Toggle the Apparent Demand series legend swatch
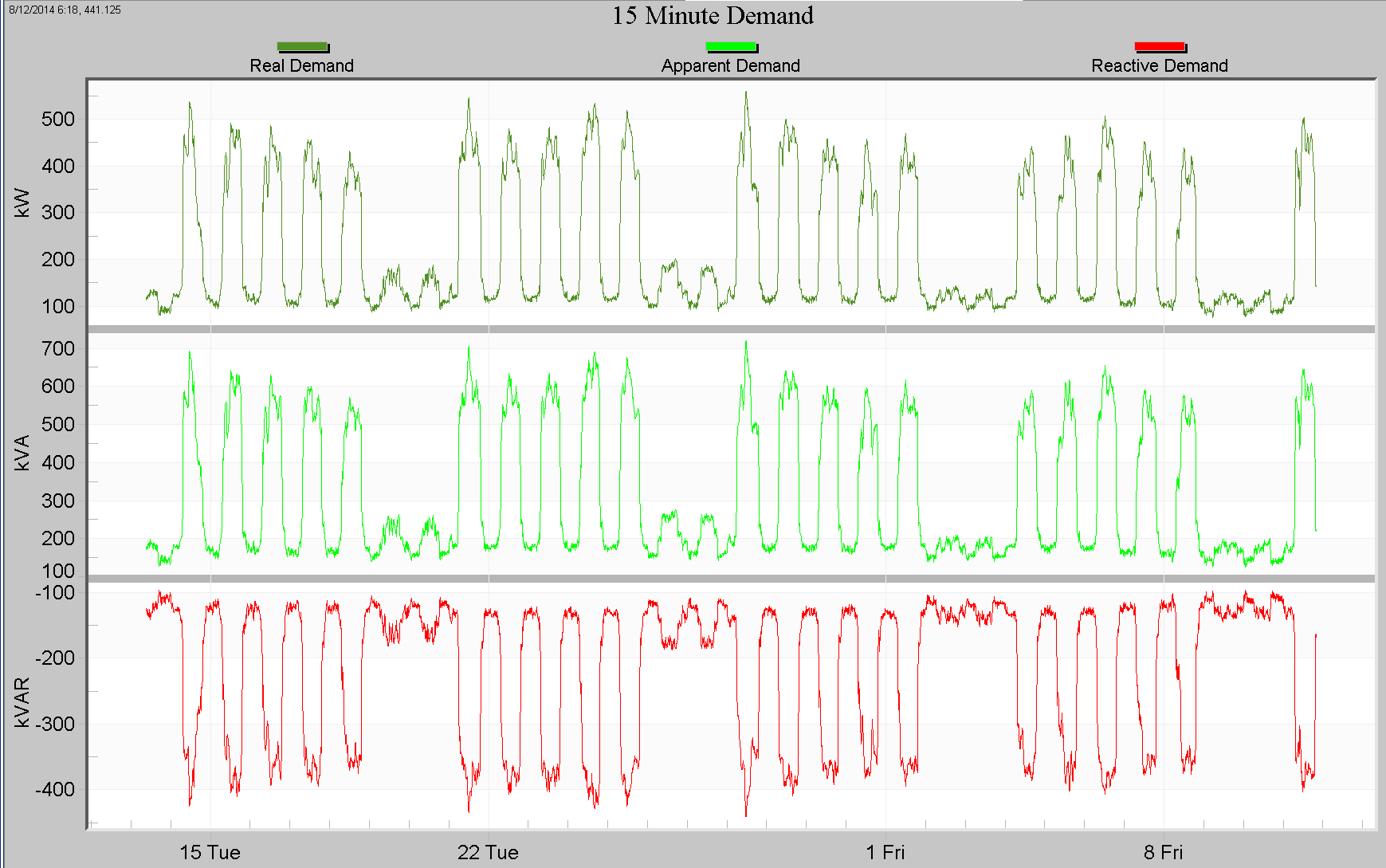 pyautogui.click(x=730, y=46)
